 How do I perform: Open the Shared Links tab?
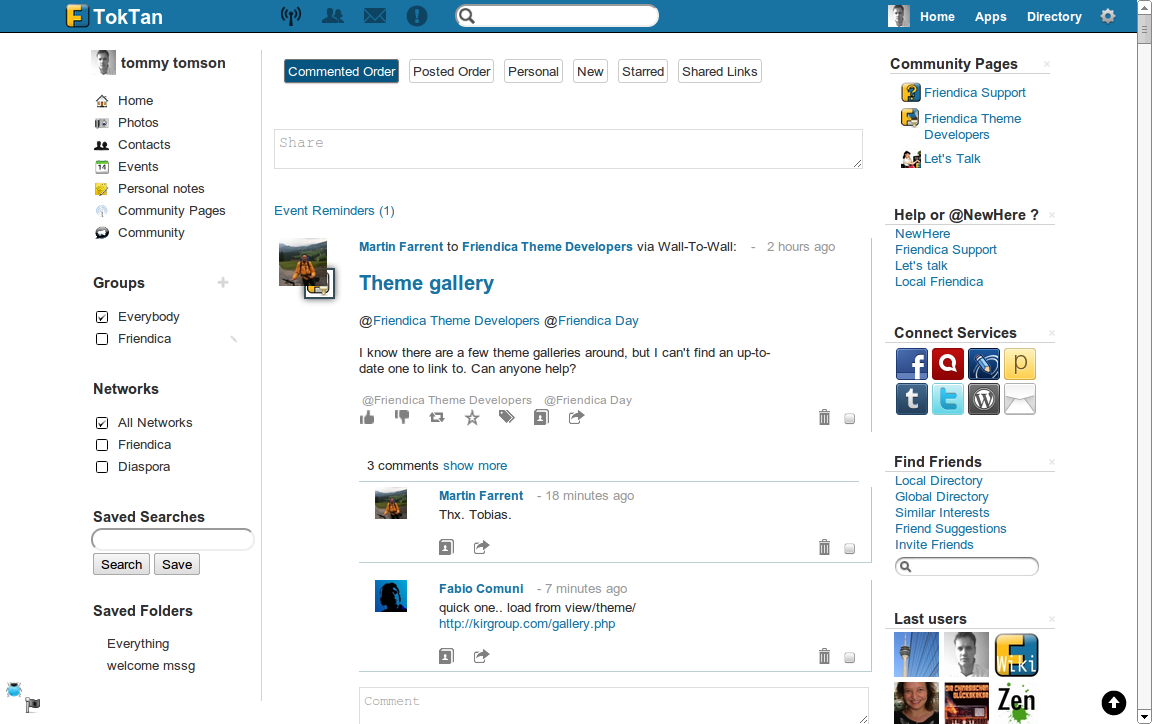click(x=719, y=71)
